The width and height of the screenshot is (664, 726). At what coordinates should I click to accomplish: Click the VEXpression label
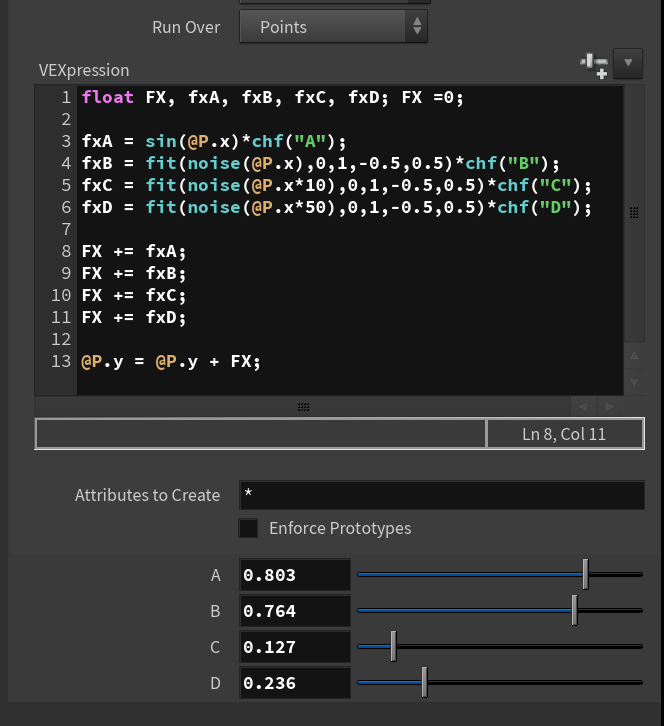point(84,70)
